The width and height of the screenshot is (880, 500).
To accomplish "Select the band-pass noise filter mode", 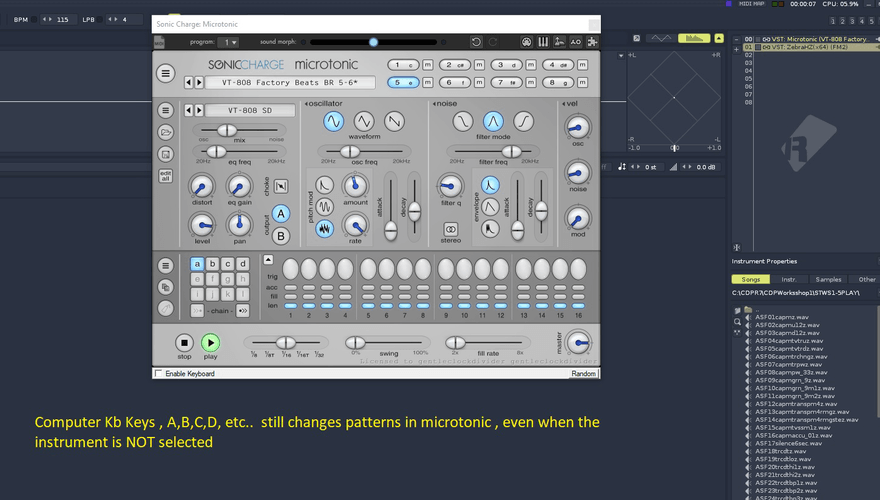I will [x=493, y=121].
